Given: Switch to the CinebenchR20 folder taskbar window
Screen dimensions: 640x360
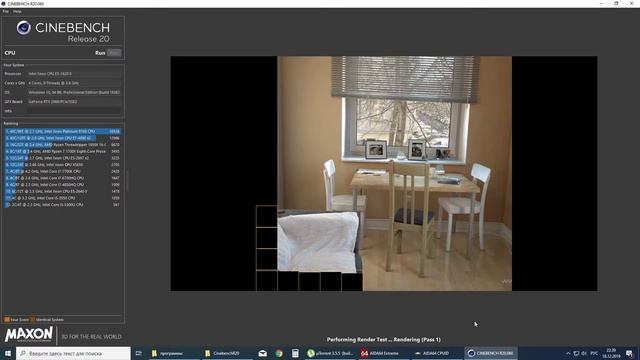Looking at the screenshot, I should (x=227, y=353).
